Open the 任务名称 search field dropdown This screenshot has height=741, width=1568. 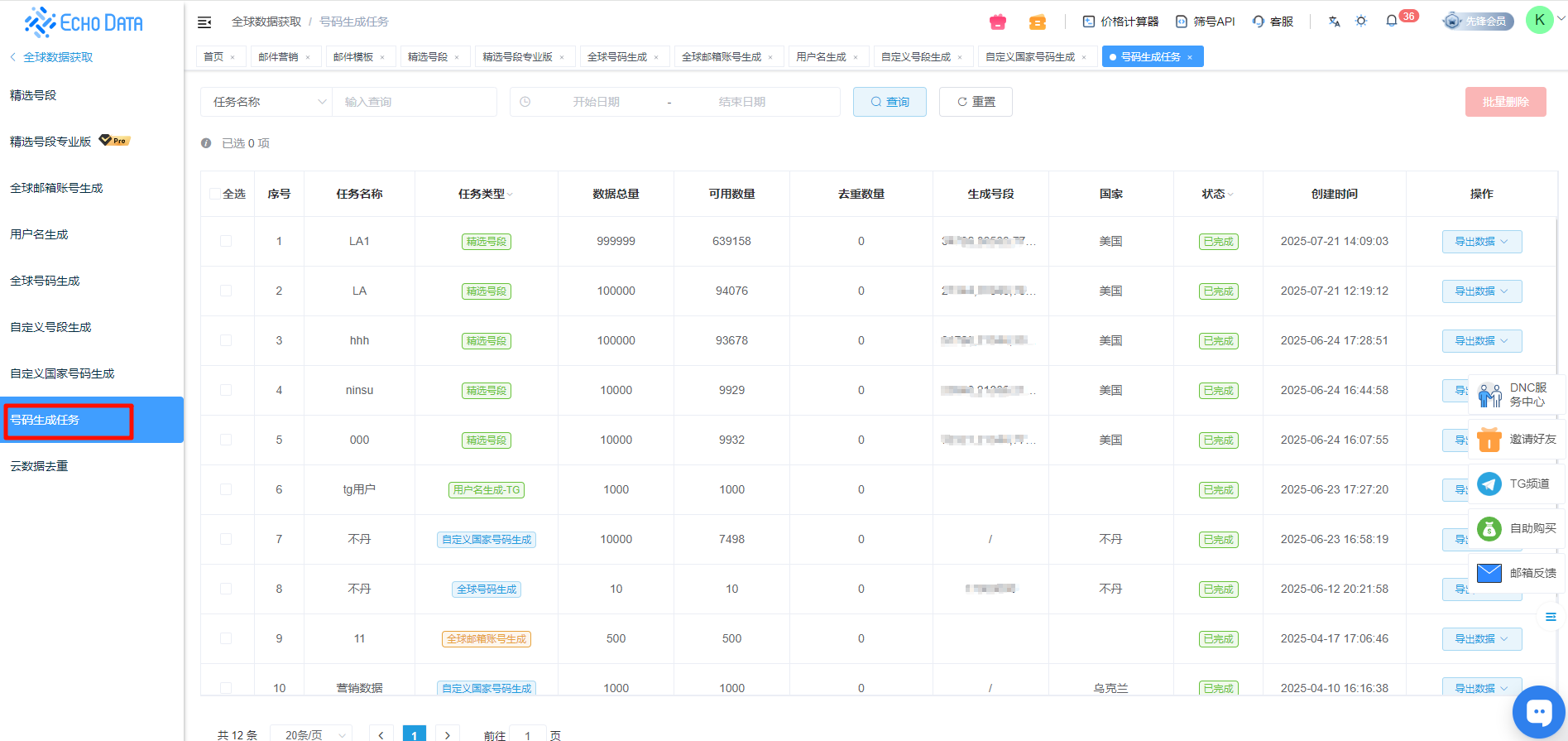tap(266, 102)
